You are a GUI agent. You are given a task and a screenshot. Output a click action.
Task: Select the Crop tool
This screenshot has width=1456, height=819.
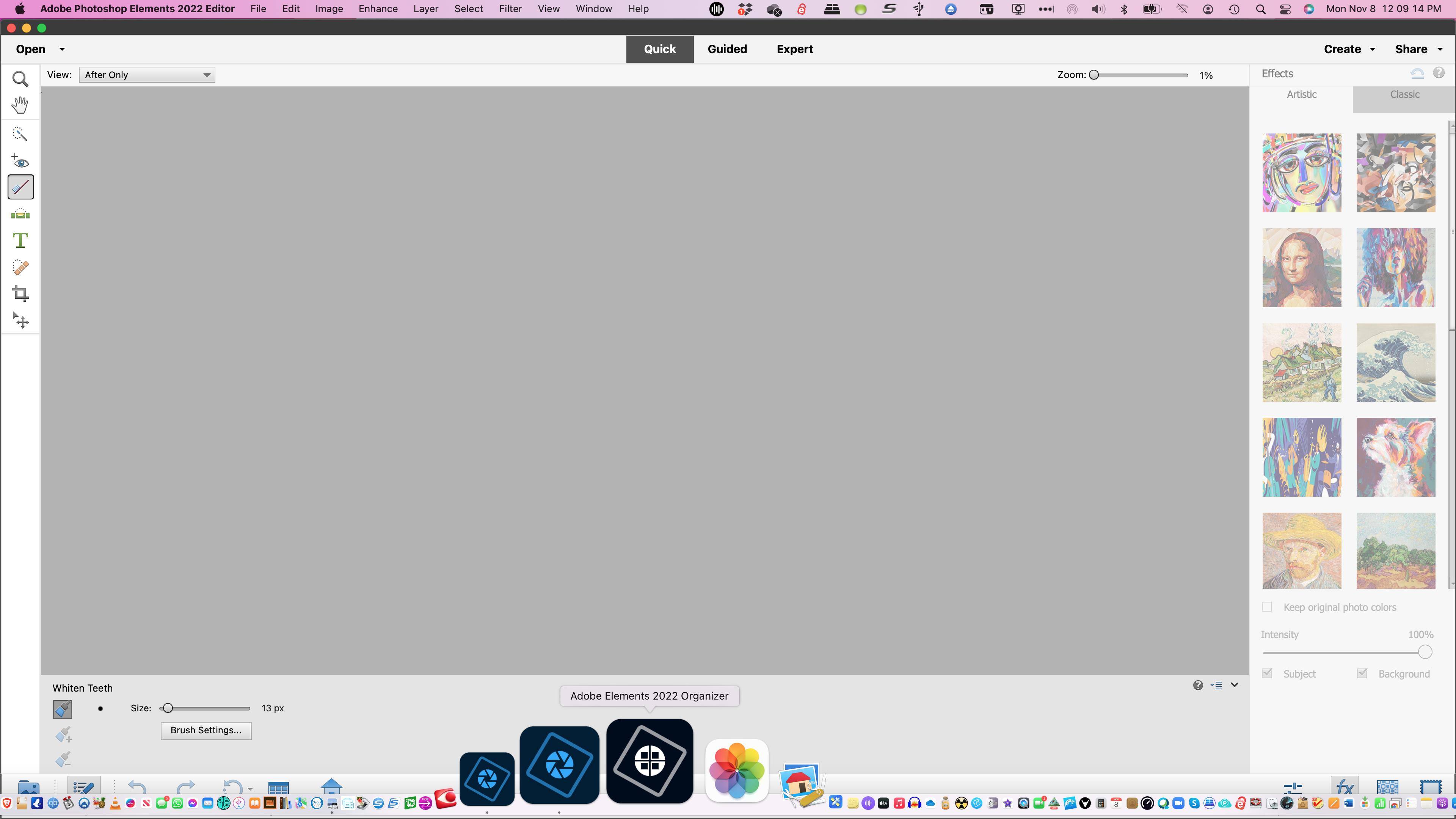(x=20, y=294)
